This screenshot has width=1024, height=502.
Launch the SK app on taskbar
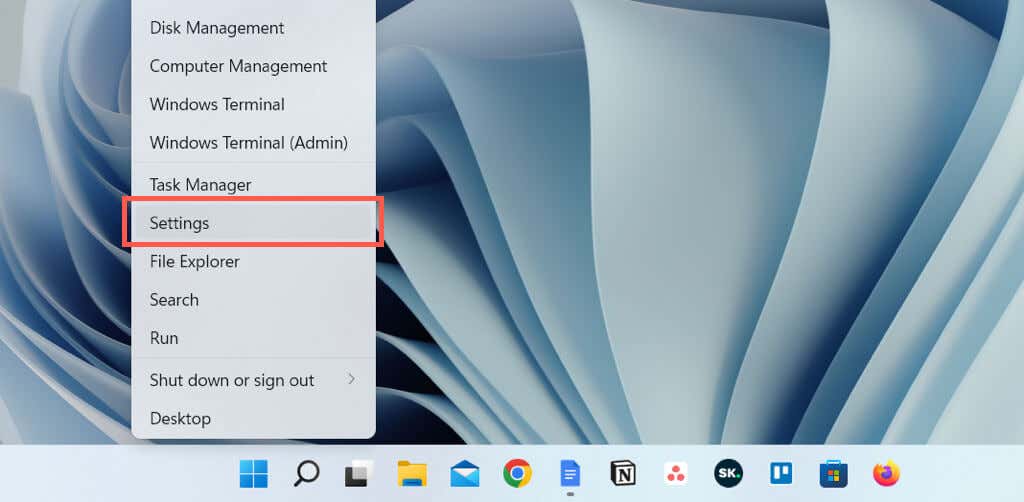(728, 473)
